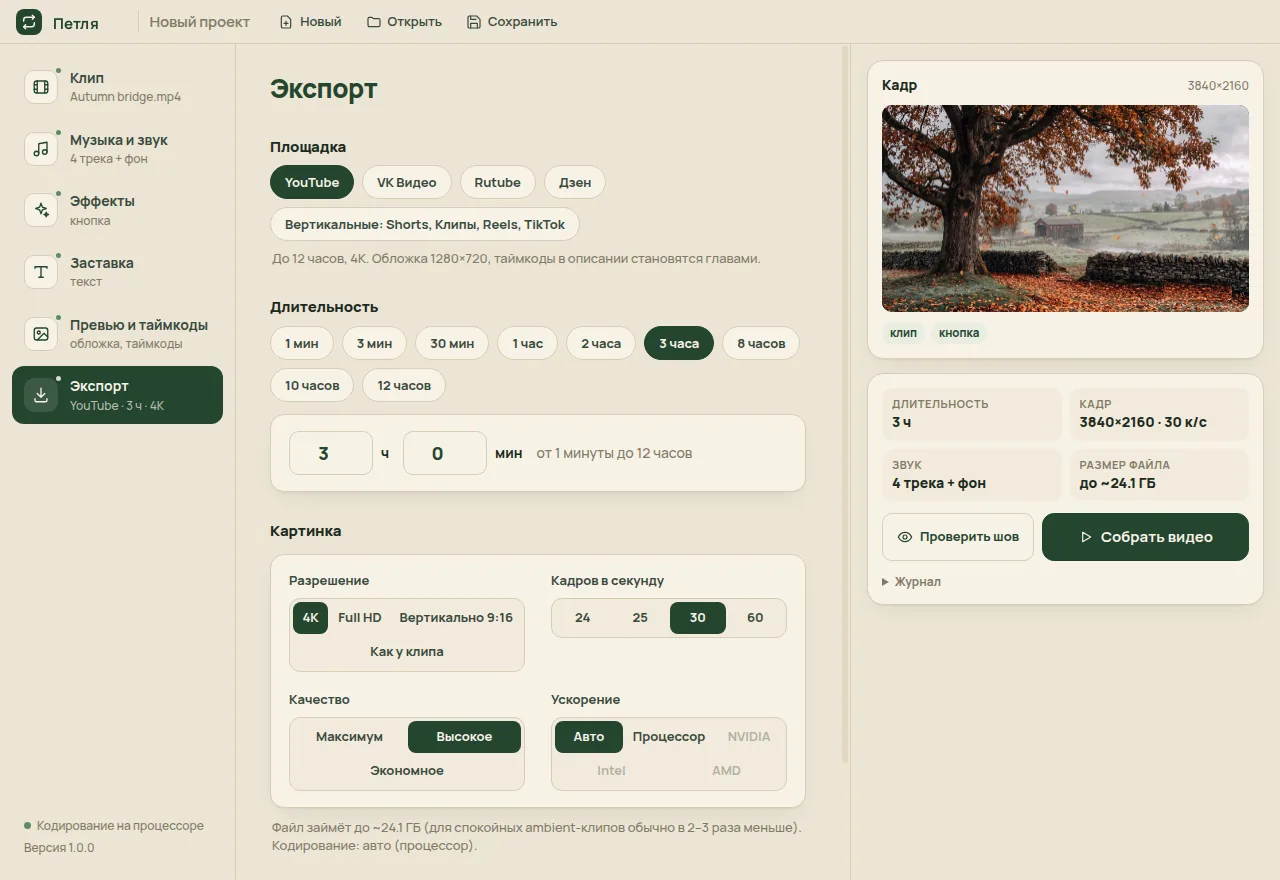Click the play icon in Собрать видео

click(x=1086, y=537)
